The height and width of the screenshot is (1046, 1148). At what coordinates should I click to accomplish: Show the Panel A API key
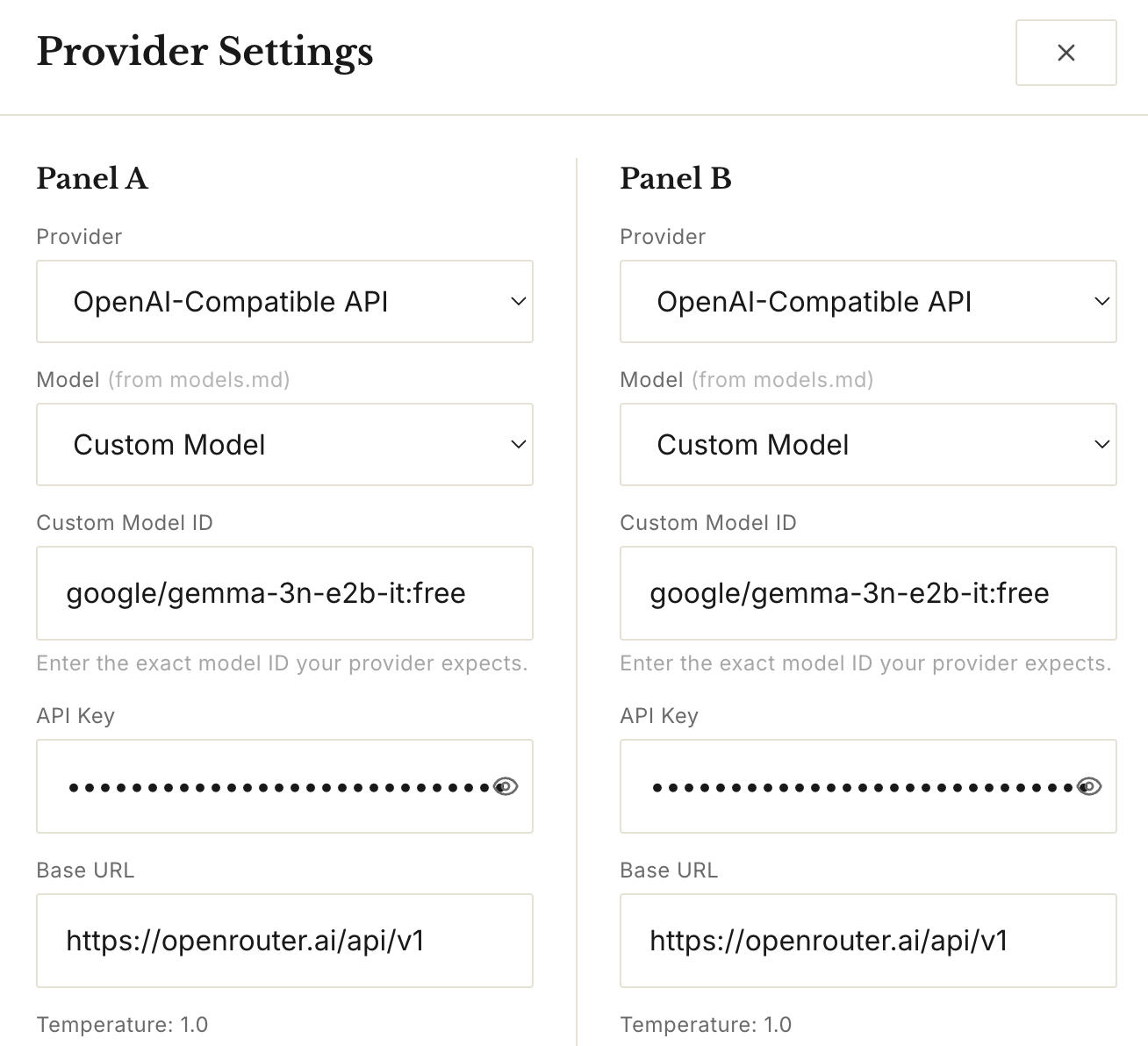click(506, 786)
